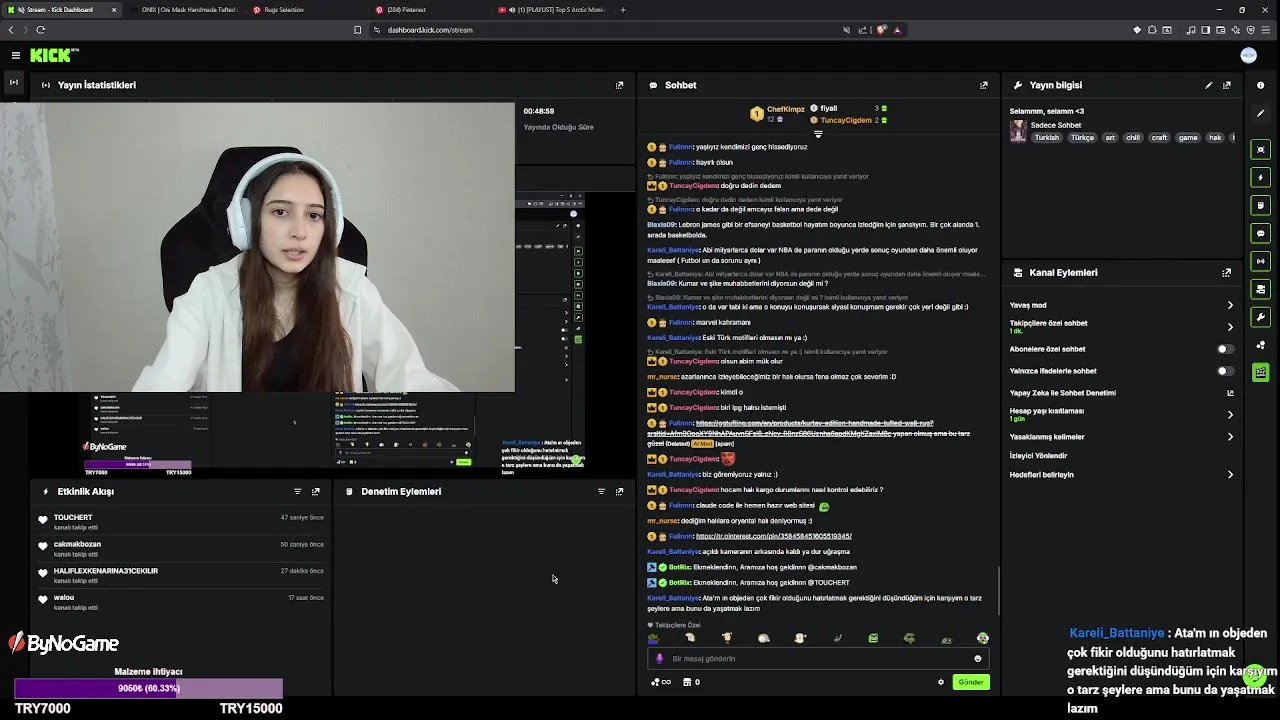Click the Gönder send button
Viewport: 1280px width, 720px height.
[x=971, y=682]
